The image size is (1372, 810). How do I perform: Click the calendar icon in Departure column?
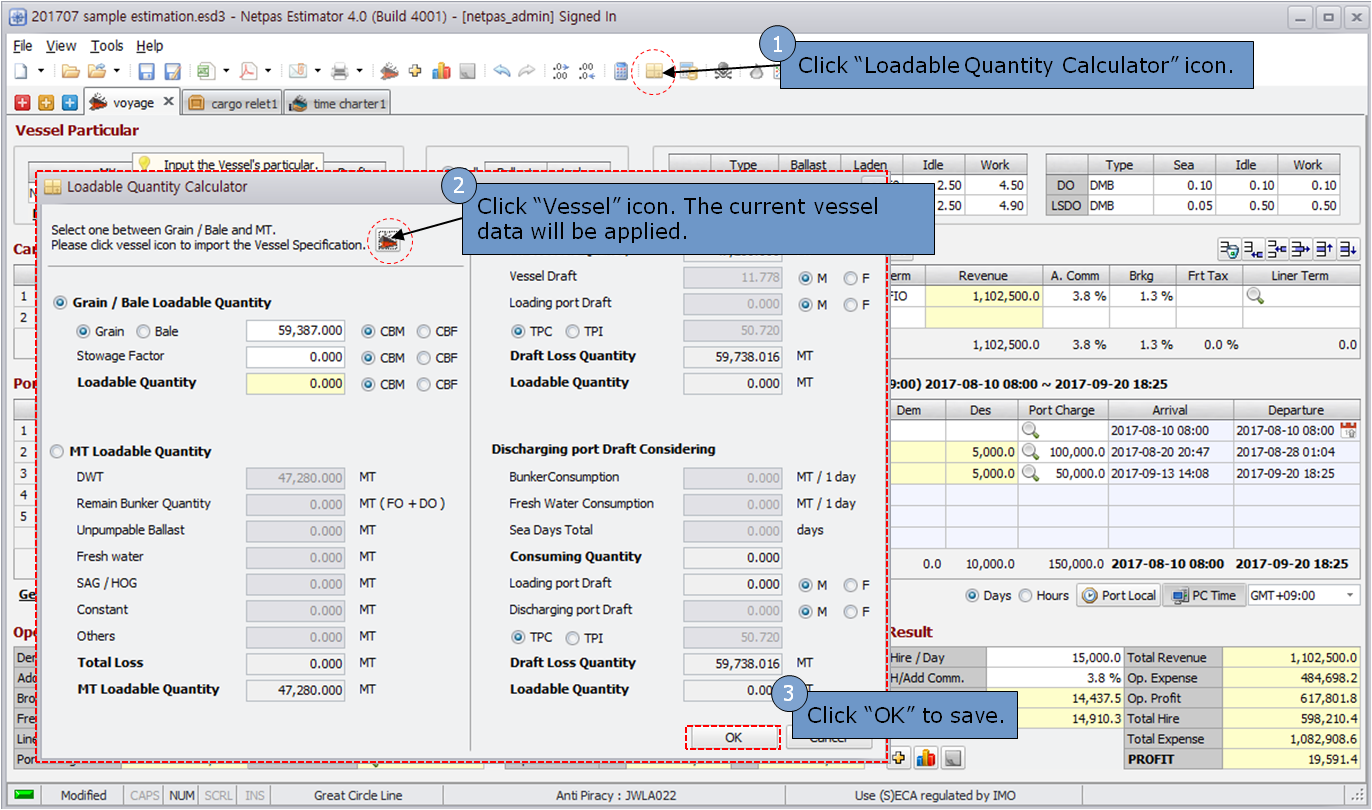point(1348,430)
